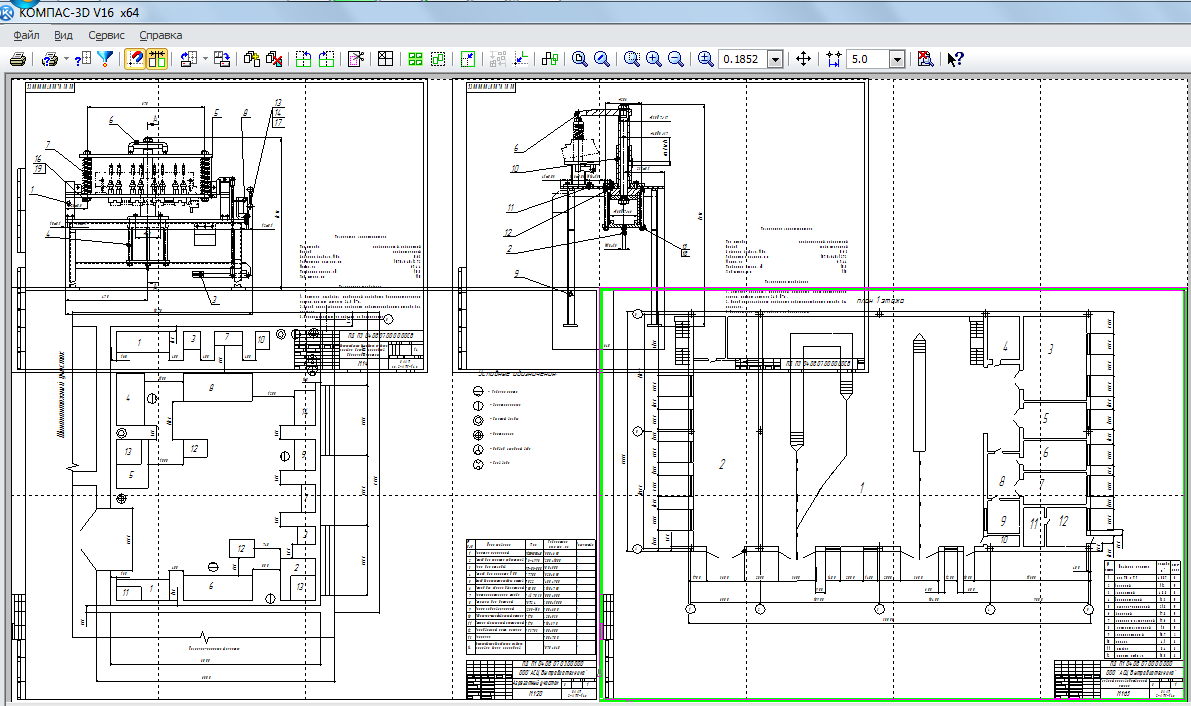Click the green axis arrow icon

click(520, 59)
